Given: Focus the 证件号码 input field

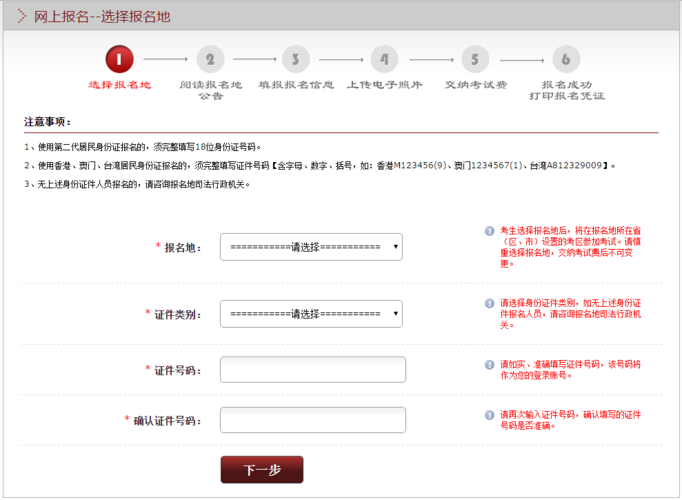Looking at the screenshot, I should click(313, 370).
